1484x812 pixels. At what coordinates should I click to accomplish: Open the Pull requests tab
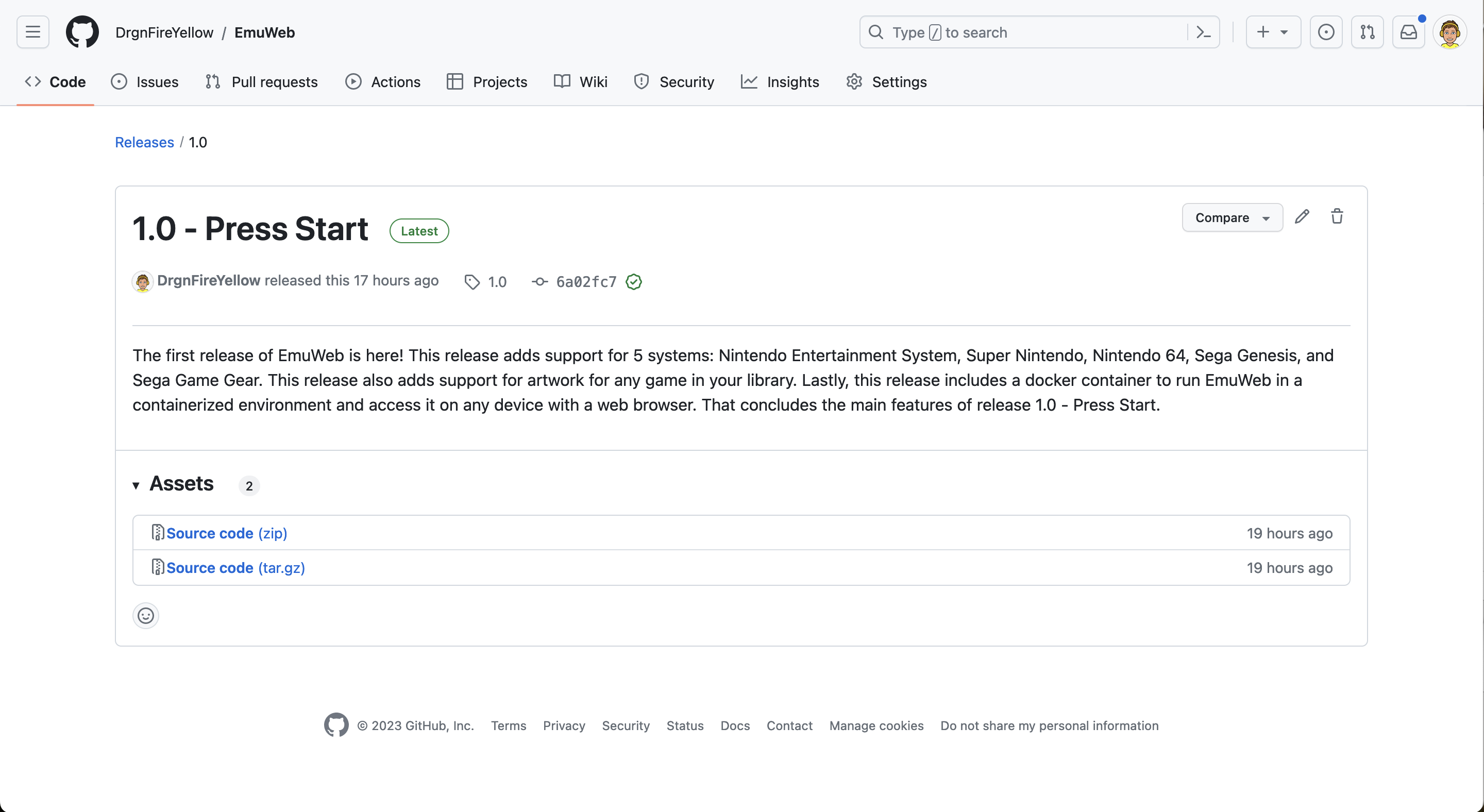click(261, 82)
